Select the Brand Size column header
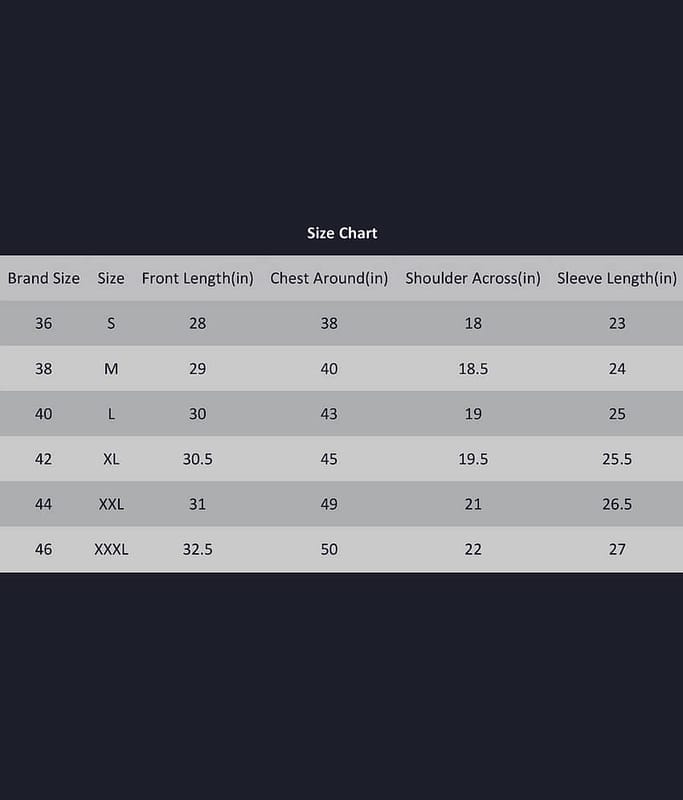 tap(44, 278)
